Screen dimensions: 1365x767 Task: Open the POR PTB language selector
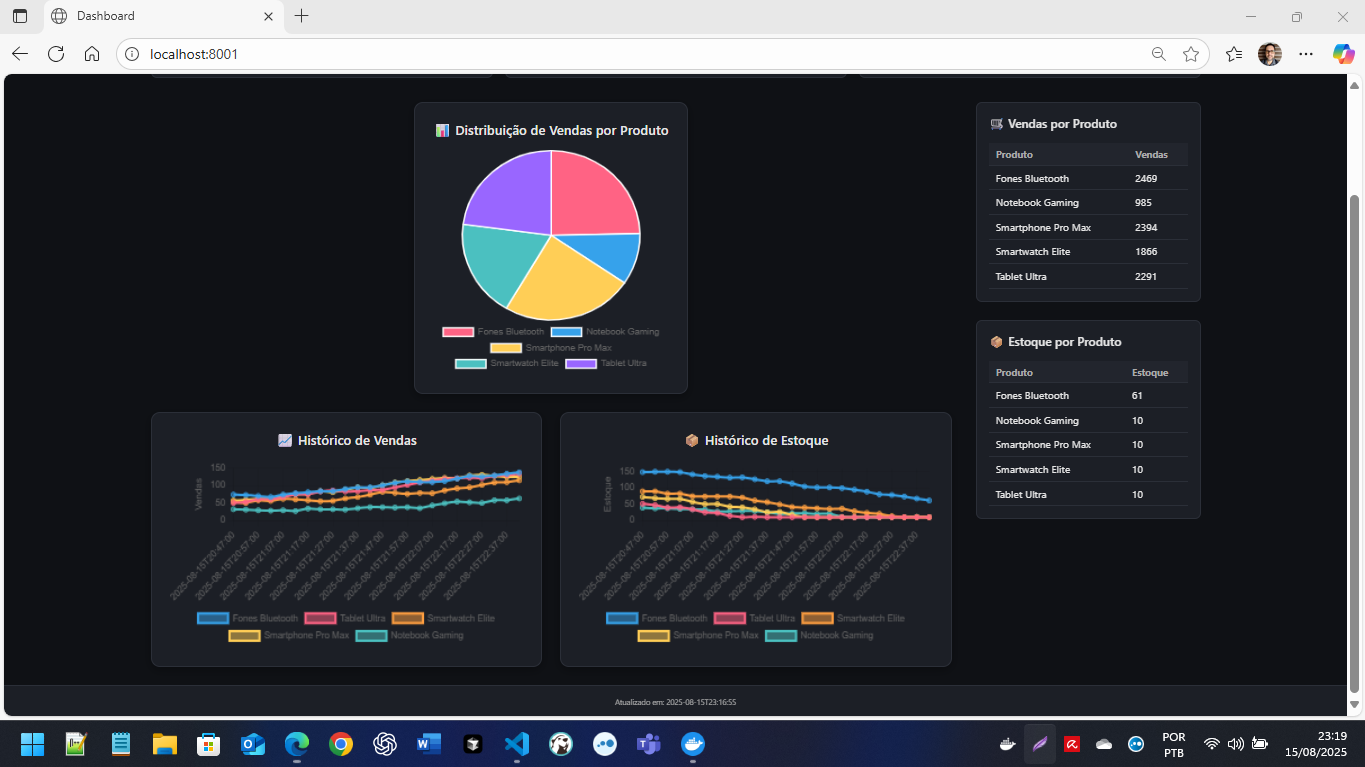(1173, 744)
